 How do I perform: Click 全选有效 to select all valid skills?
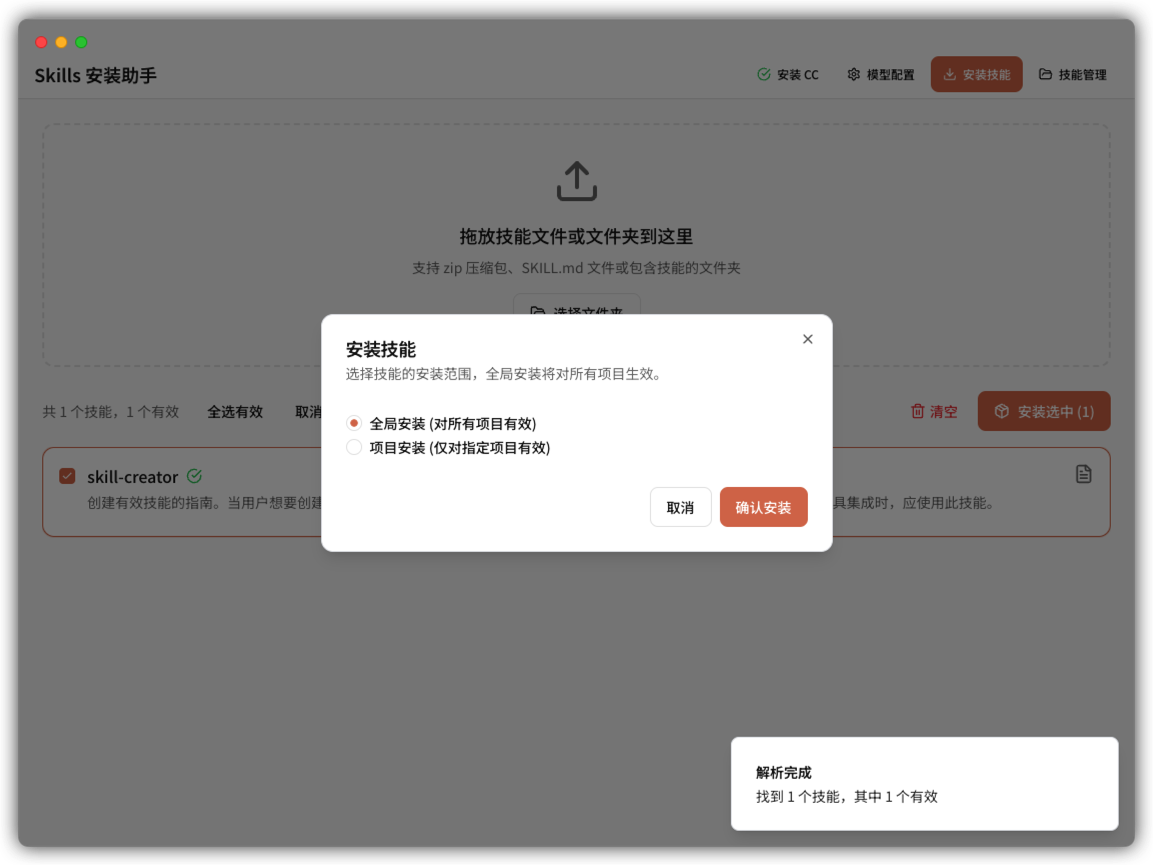pos(235,411)
